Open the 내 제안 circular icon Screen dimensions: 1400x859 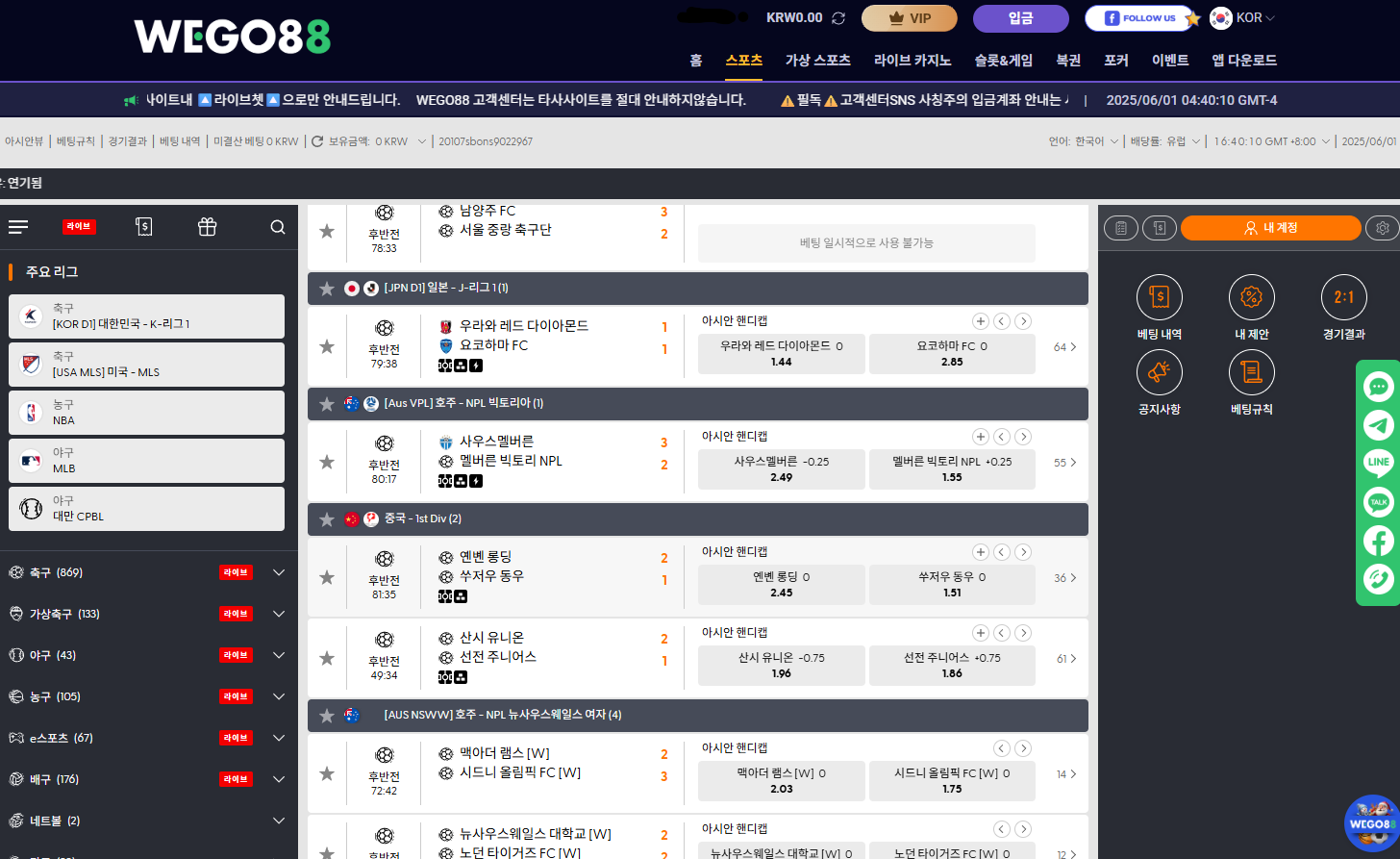pos(1252,297)
